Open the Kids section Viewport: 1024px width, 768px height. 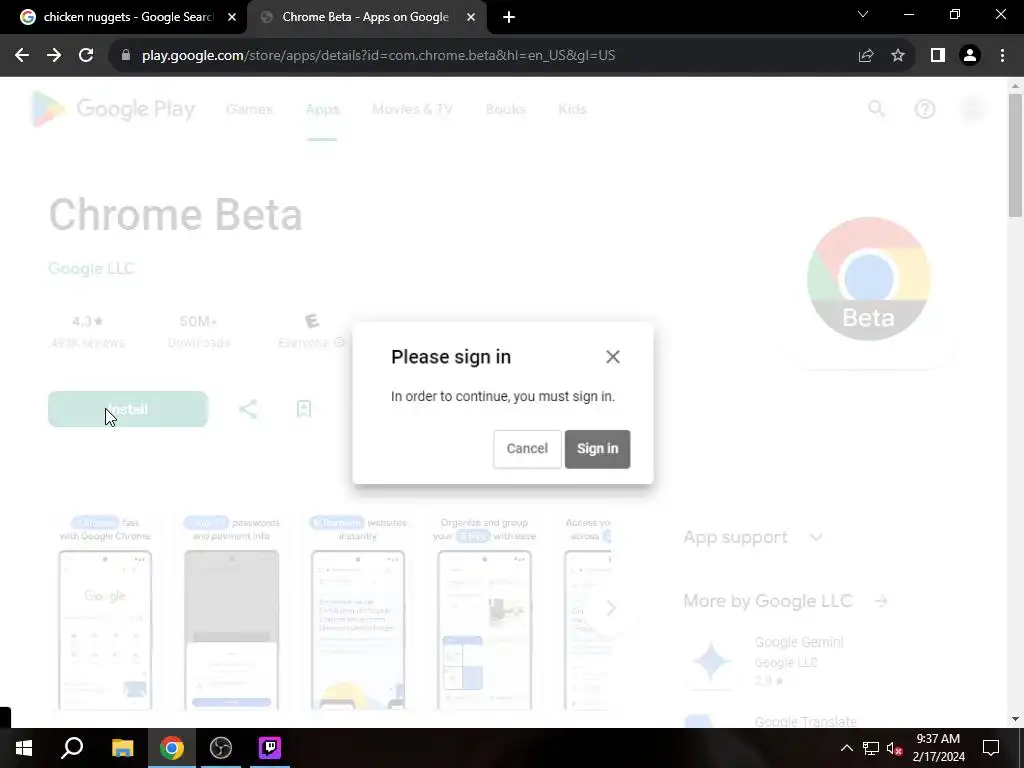click(x=572, y=109)
